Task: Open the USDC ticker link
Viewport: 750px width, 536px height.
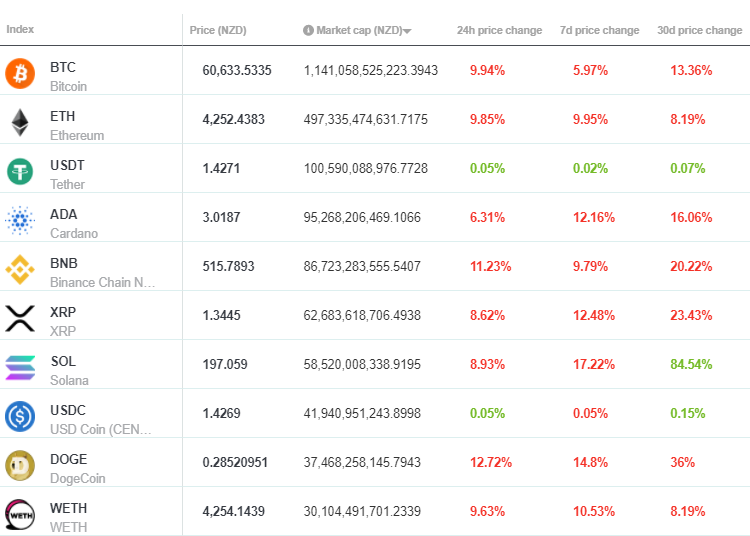Action: click(x=68, y=410)
